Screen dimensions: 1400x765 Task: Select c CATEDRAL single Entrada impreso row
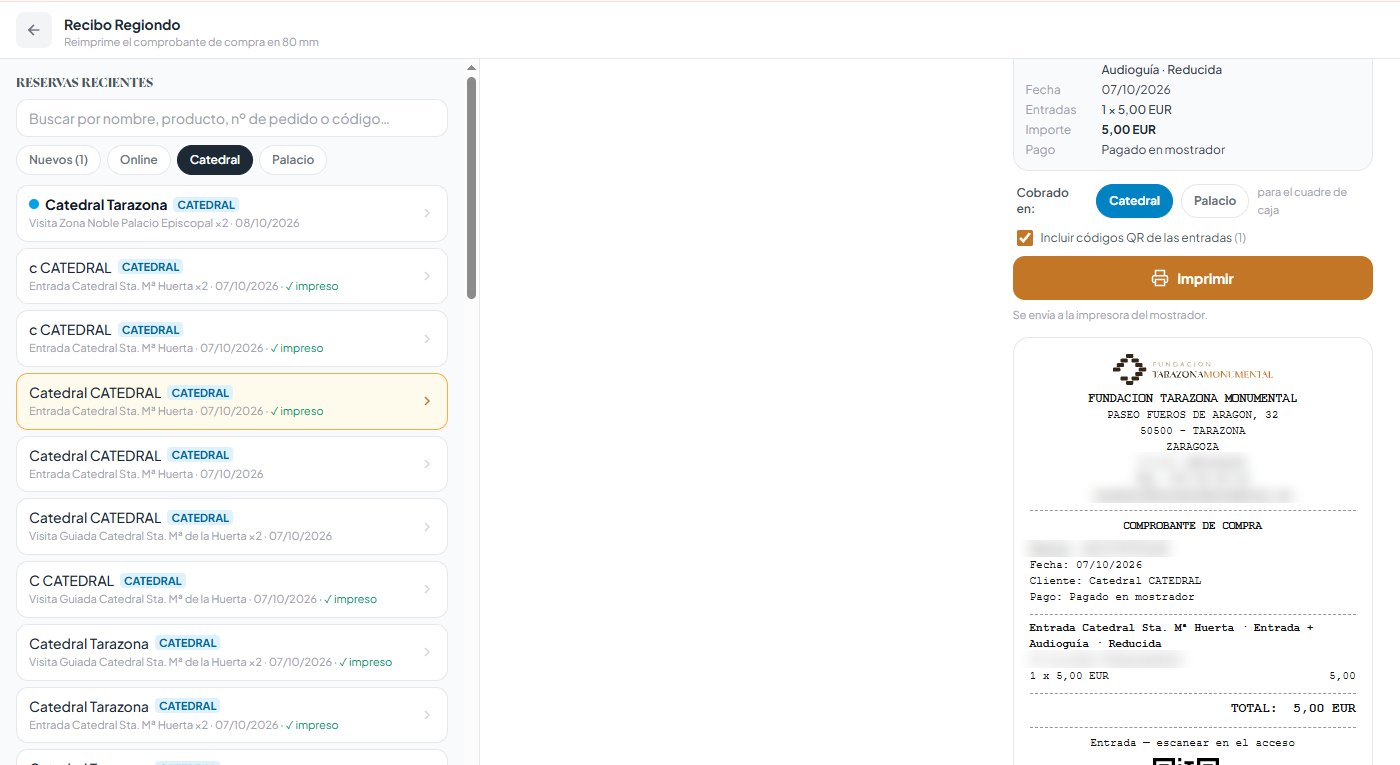(232, 338)
